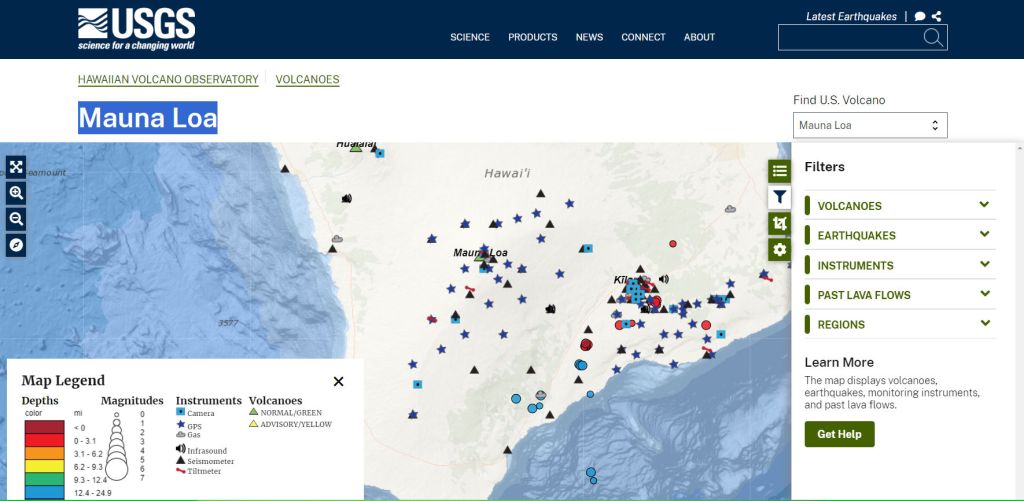Close the Map Legend panel
The width and height of the screenshot is (1024, 501).
(x=338, y=381)
